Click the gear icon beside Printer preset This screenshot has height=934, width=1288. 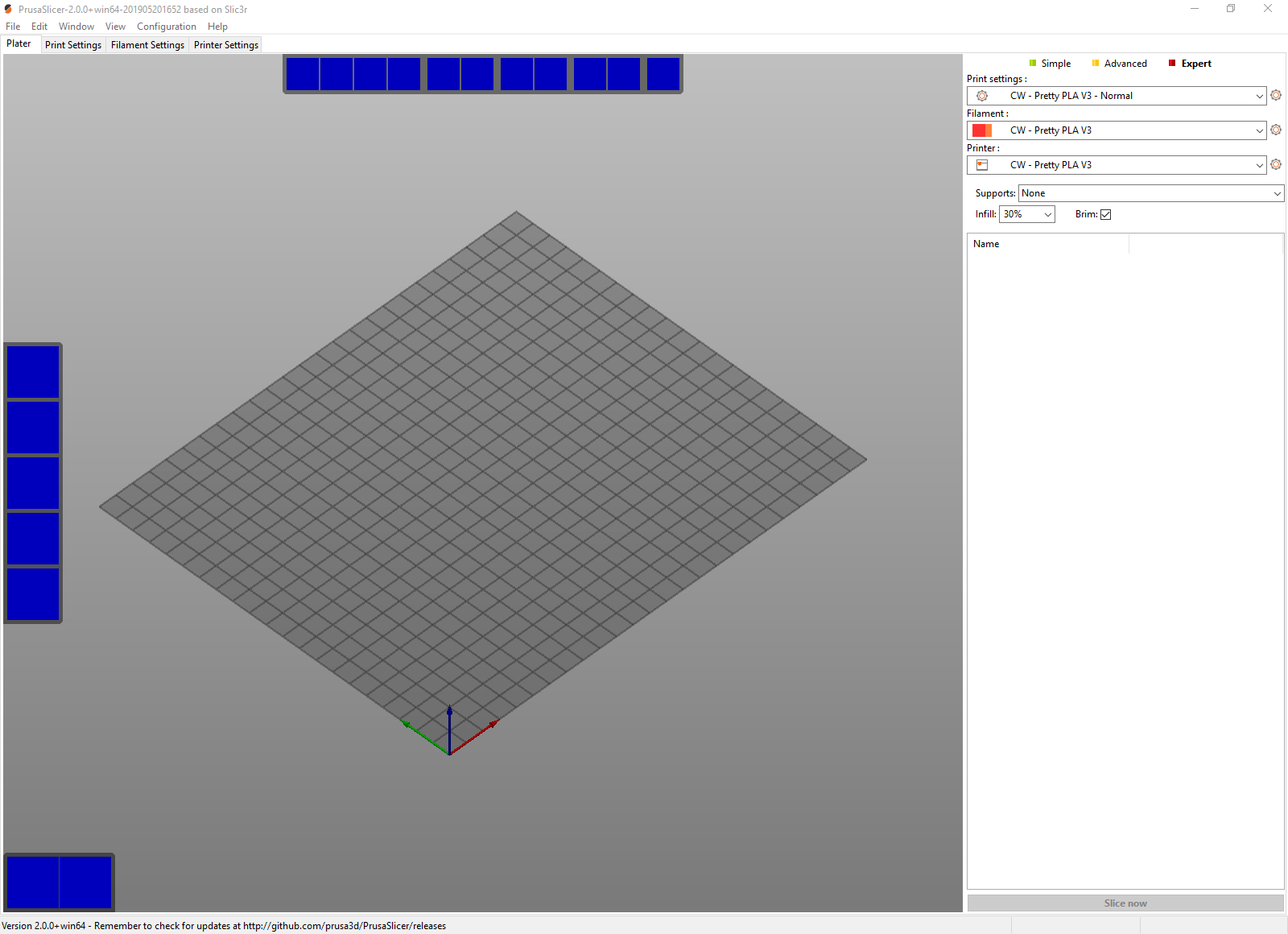(1276, 164)
